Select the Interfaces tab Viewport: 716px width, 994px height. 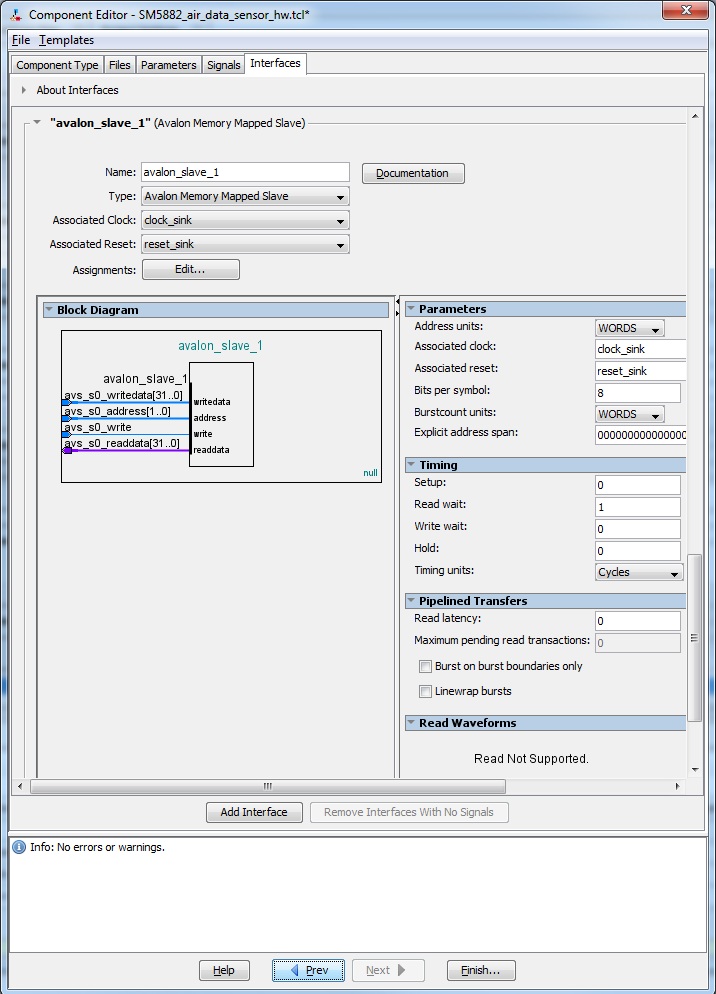coord(275,63)
